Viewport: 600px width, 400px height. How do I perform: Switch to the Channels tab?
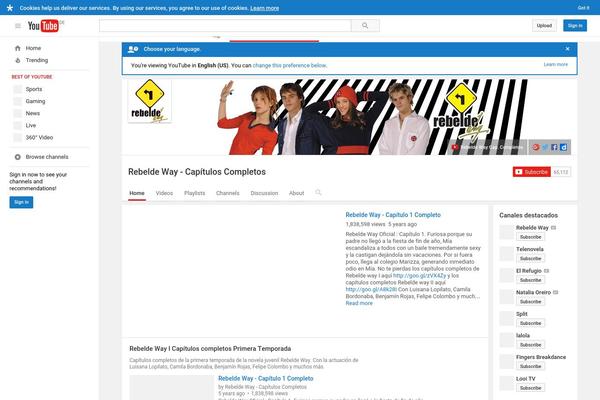[x=228, y=193]
